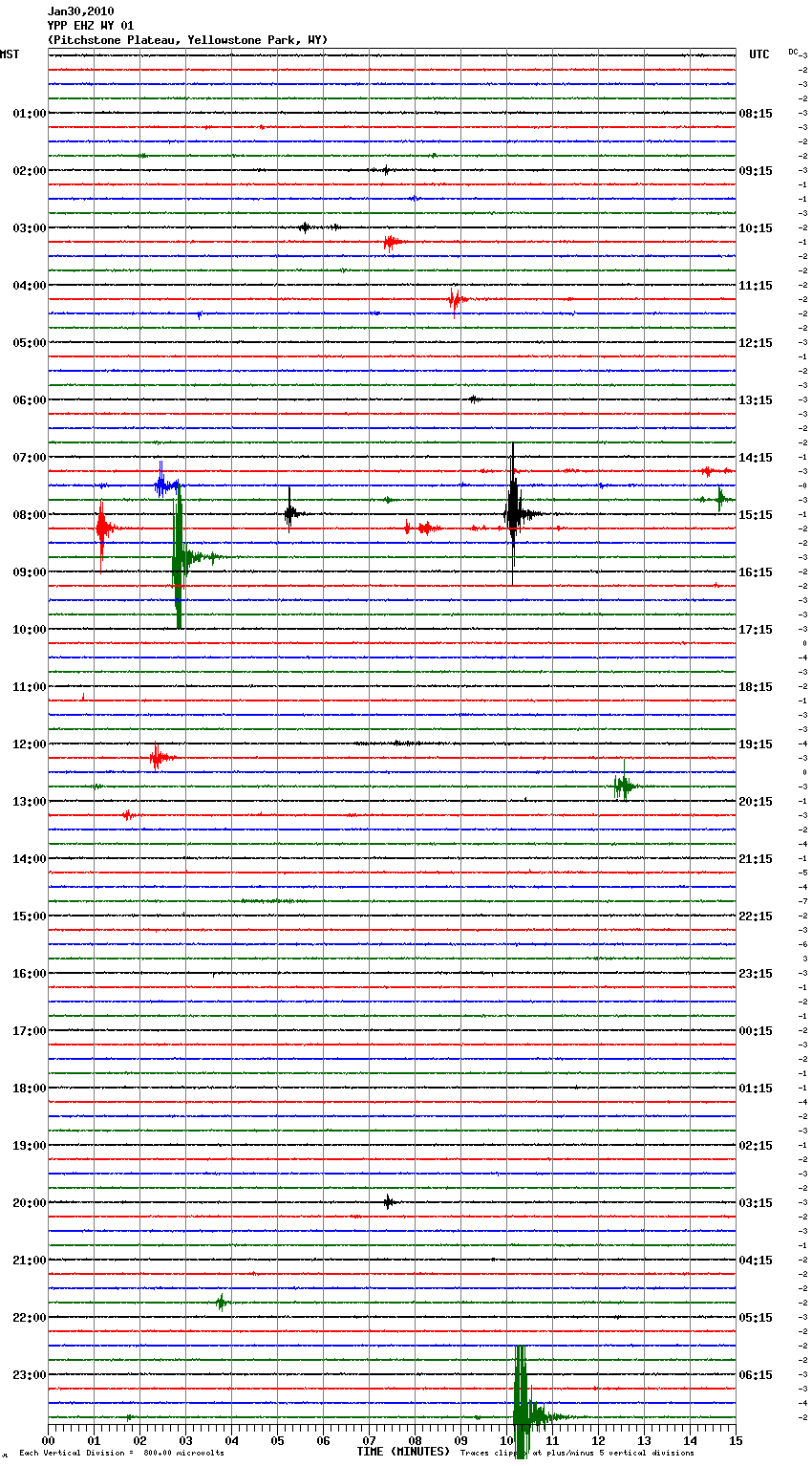812x1466 pixels.
Task: Click the Pitchstone Plateau location subtitle
Action: click(187, 40)
